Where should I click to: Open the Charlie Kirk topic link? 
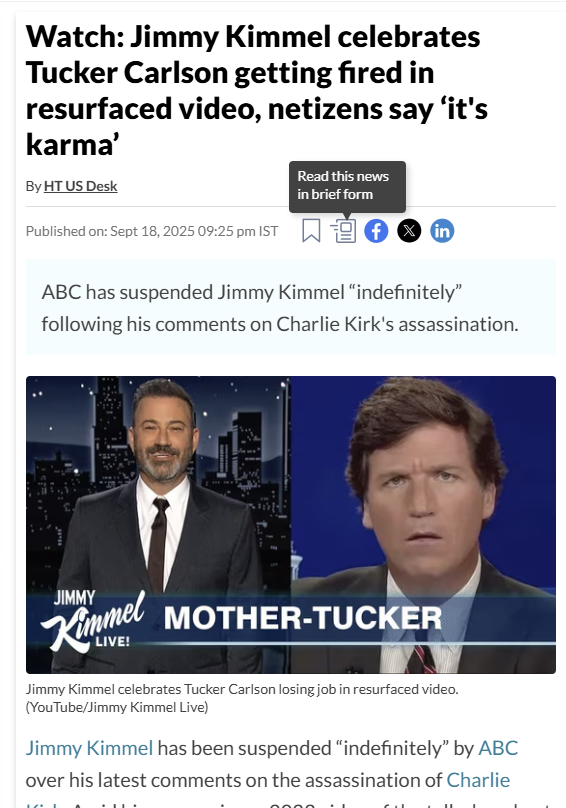[x=478, y=780]
